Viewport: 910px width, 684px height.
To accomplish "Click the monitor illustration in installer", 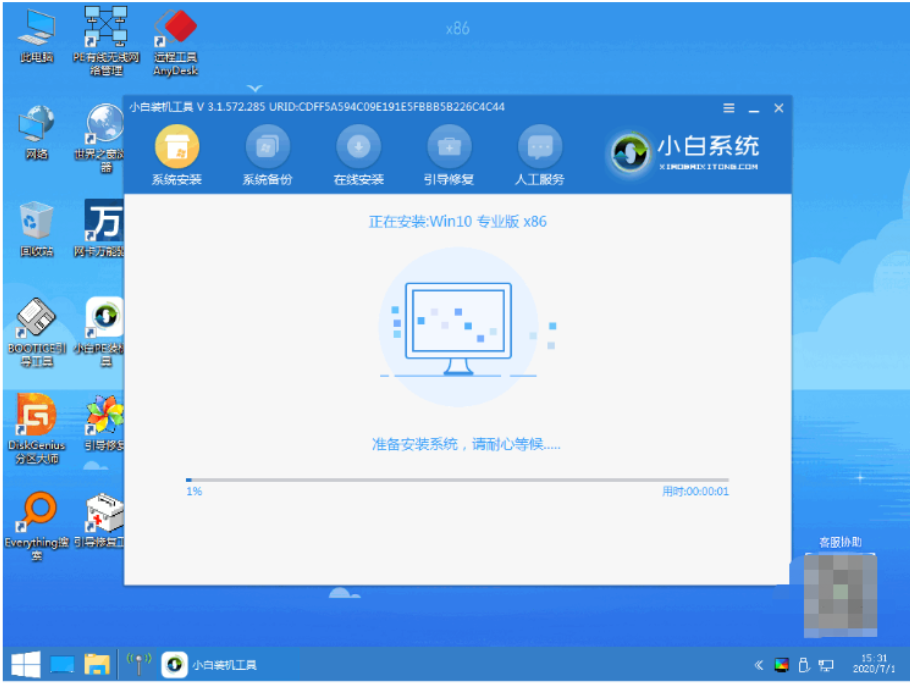I will (x=458, y=328).
